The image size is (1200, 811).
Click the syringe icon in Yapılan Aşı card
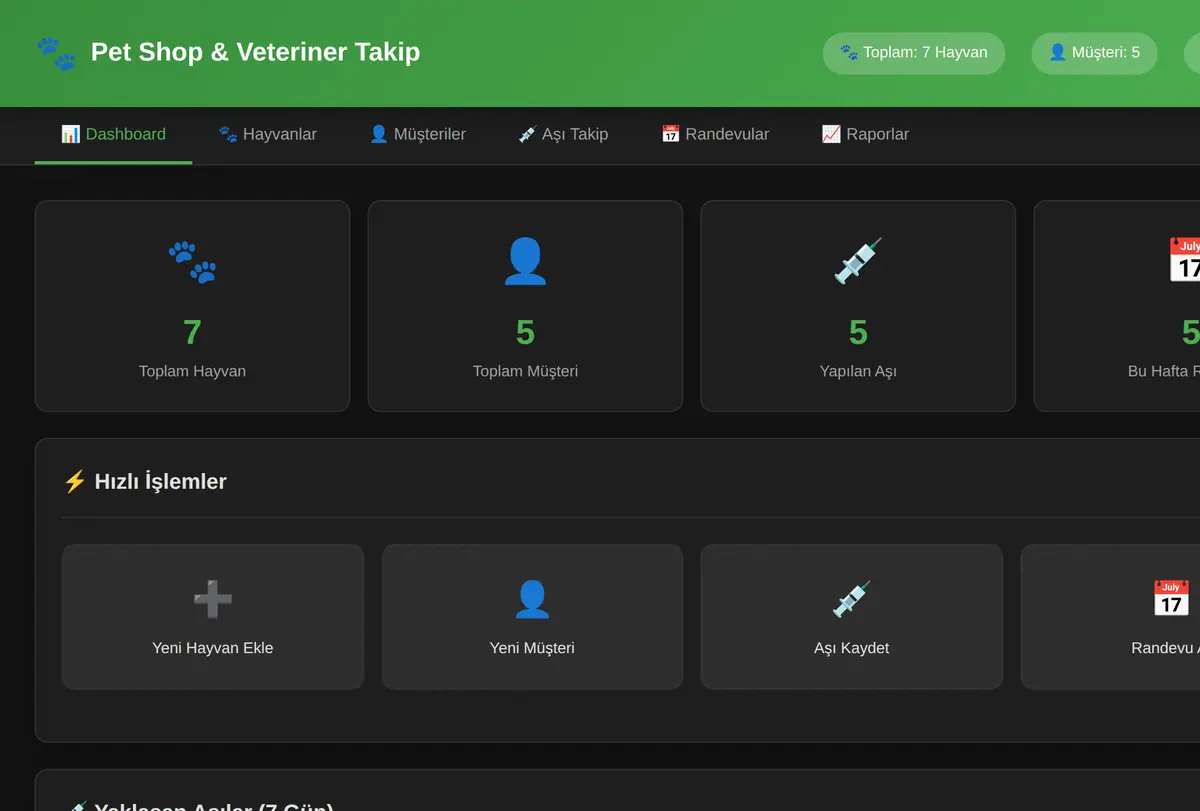tap(858, 262)
